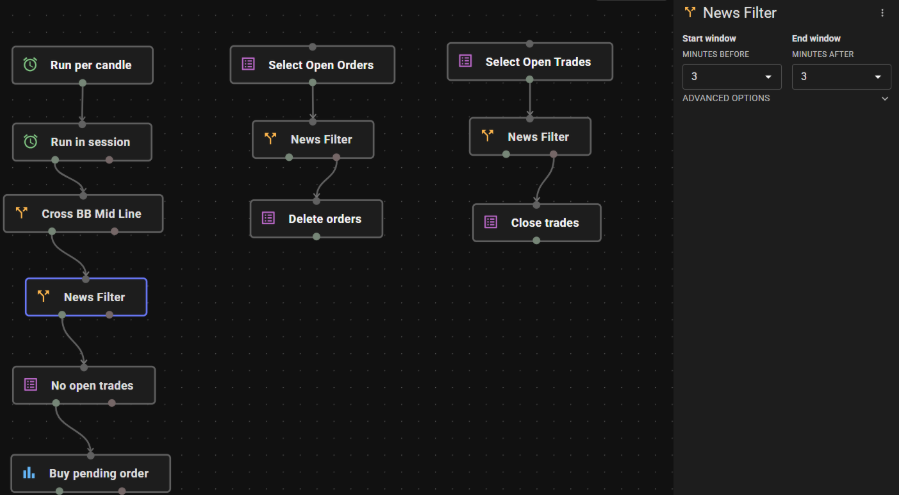Click green output port of Run in session
899x495 pixels.
coord(55,160)
